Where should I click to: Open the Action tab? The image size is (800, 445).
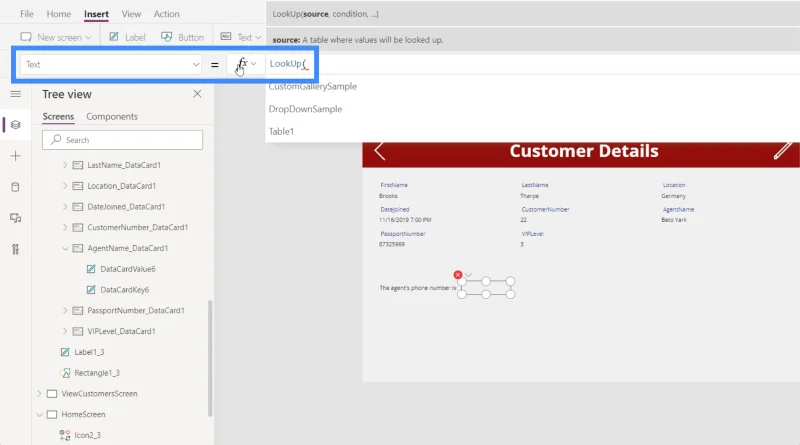(x=166, y=14)
